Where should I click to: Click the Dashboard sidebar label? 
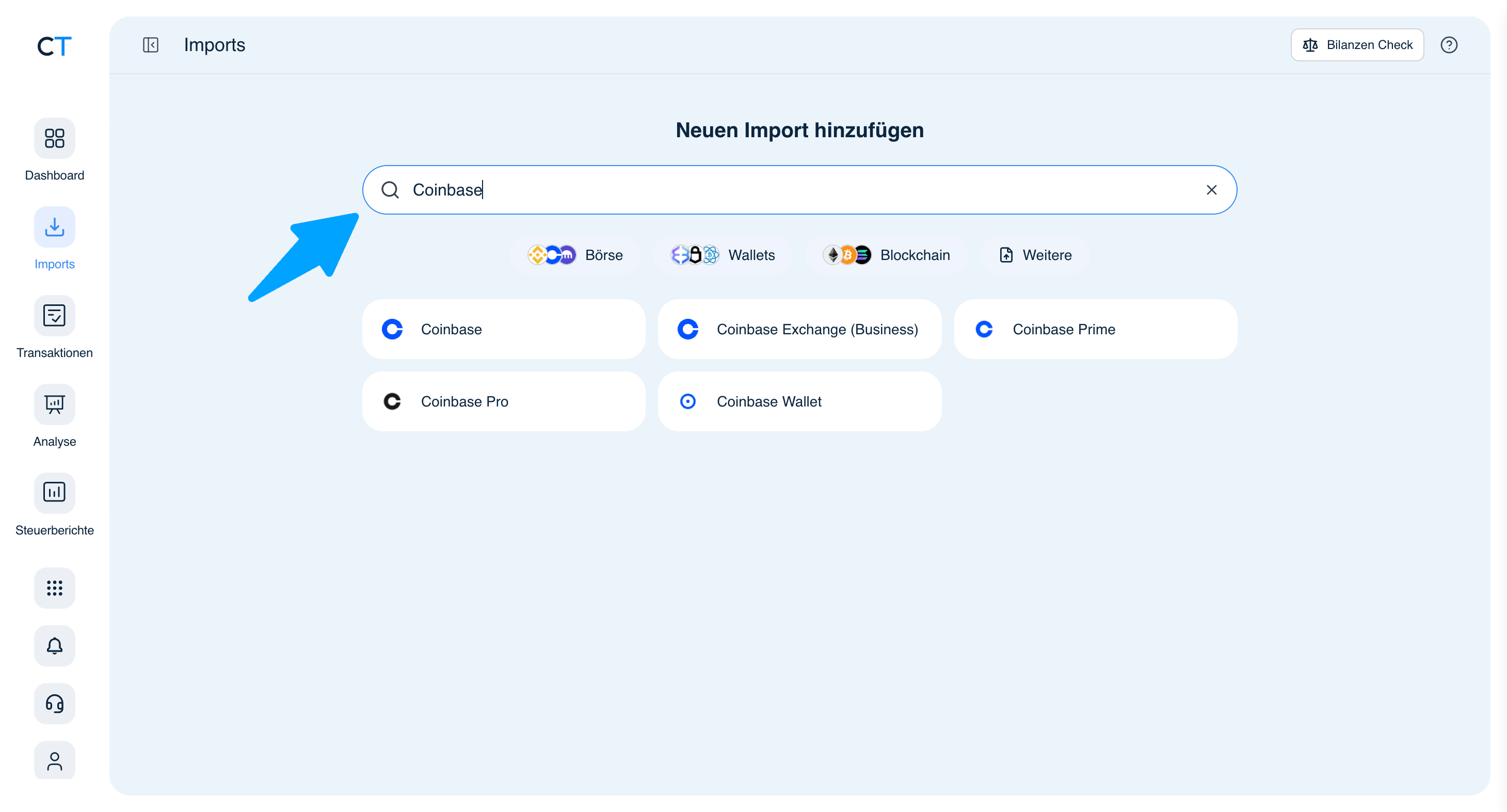click(x=54, y=175)
